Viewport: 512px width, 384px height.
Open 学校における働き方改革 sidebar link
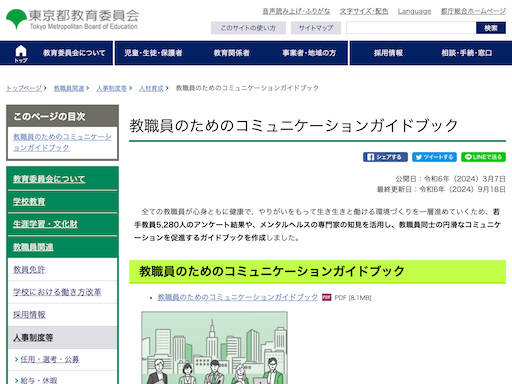point(57,292)
